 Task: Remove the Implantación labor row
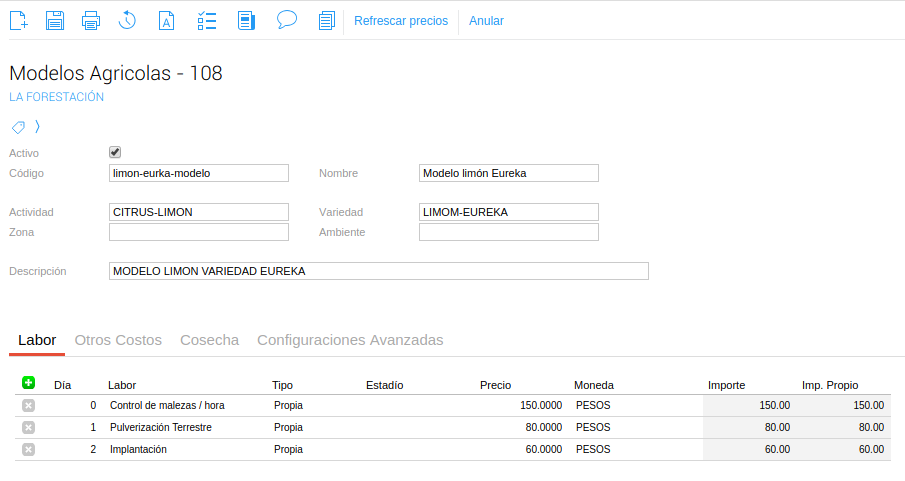(28, 449)
